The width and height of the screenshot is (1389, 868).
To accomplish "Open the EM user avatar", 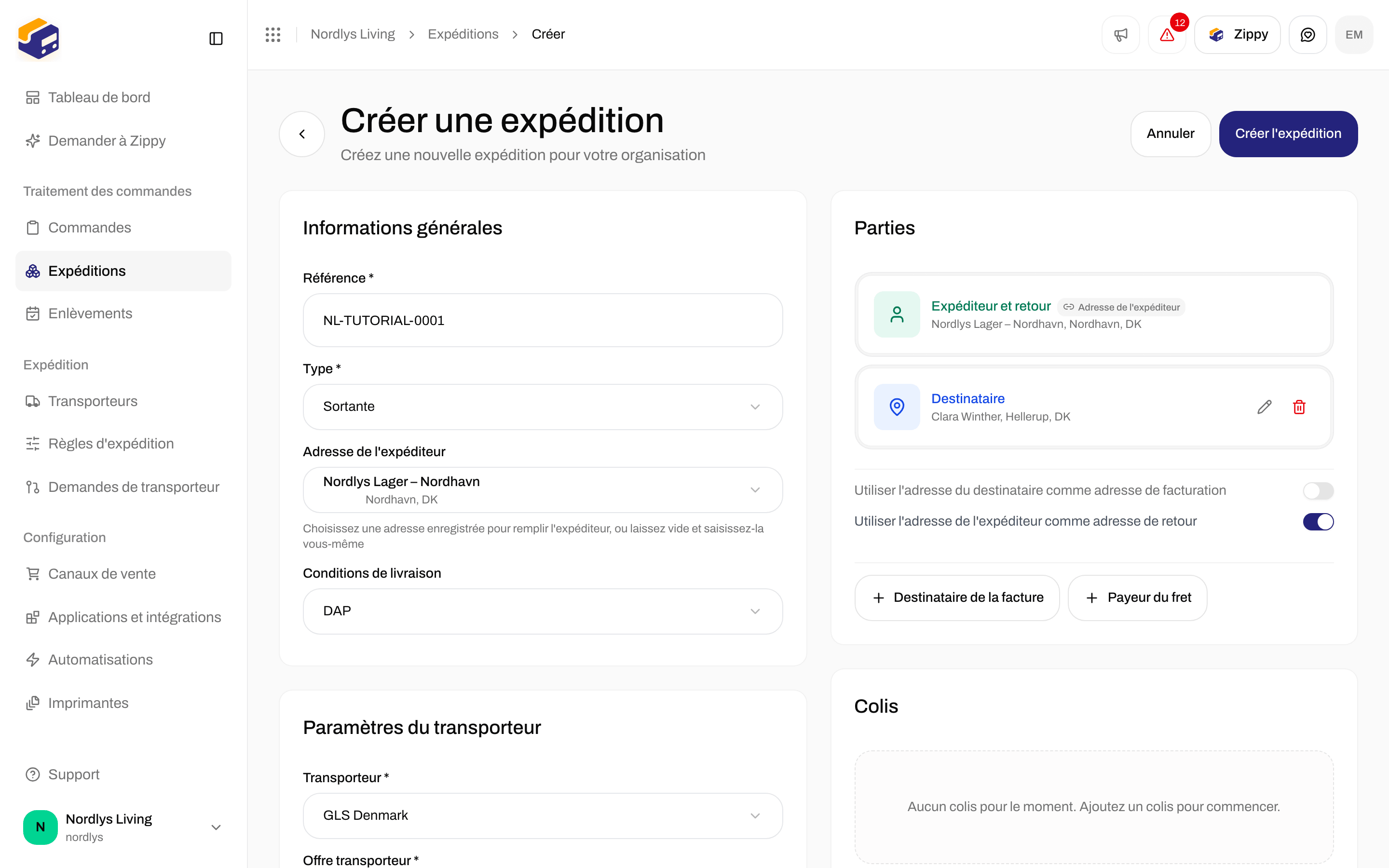I will click(1354, 34).
